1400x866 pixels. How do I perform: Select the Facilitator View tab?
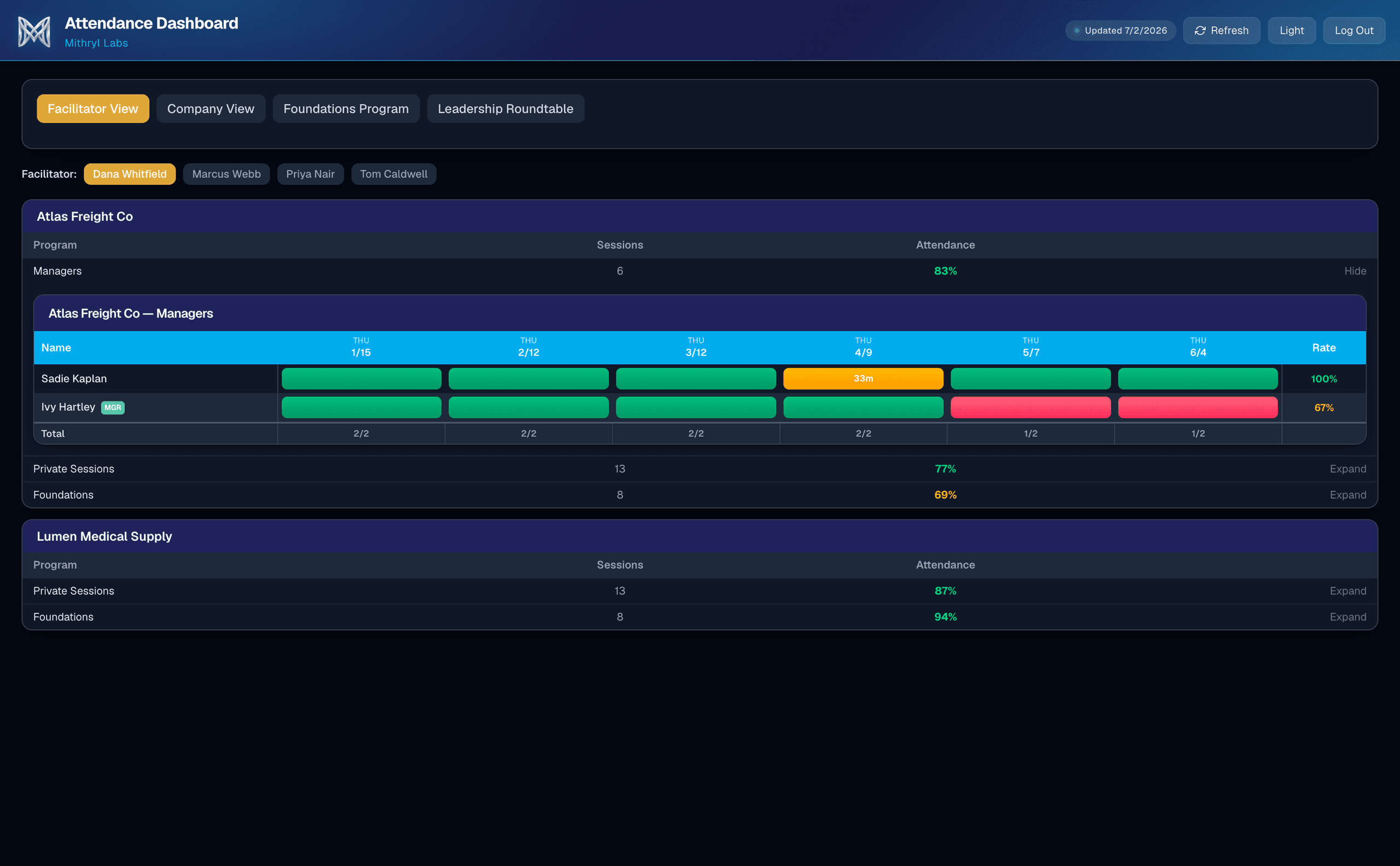tap(93, 109)
